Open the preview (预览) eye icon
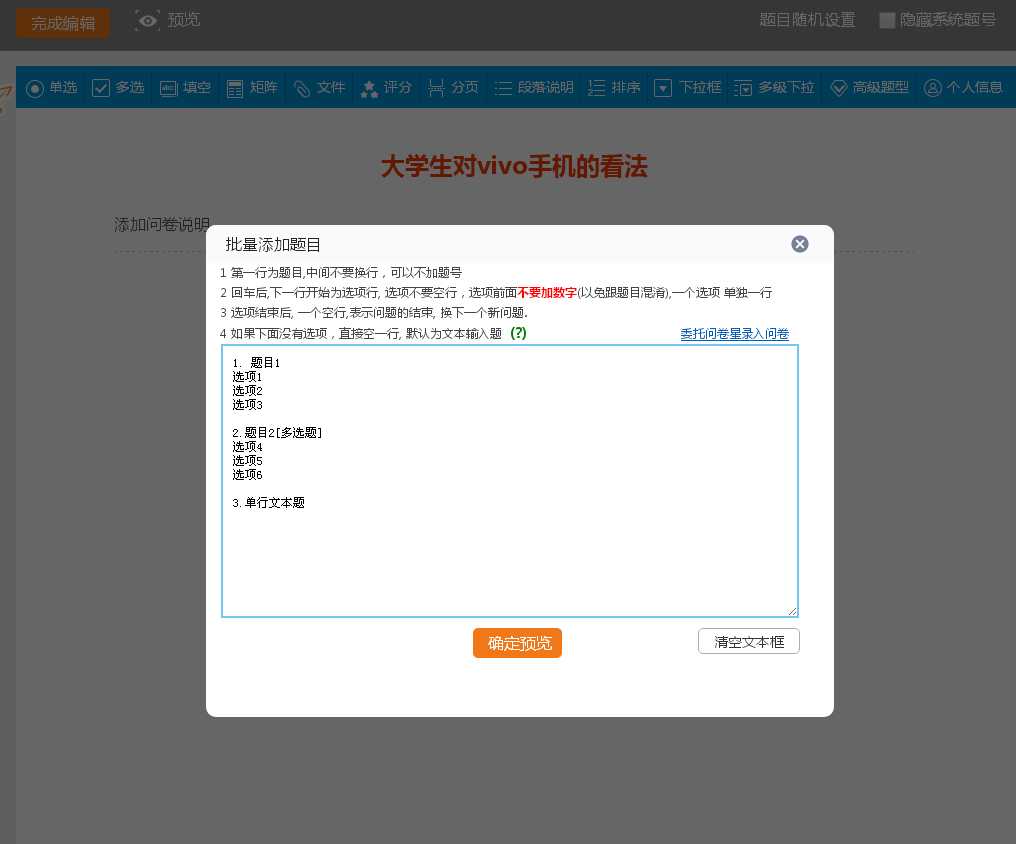This screenshot has height=844, width=1016. (x=148, y=21)
